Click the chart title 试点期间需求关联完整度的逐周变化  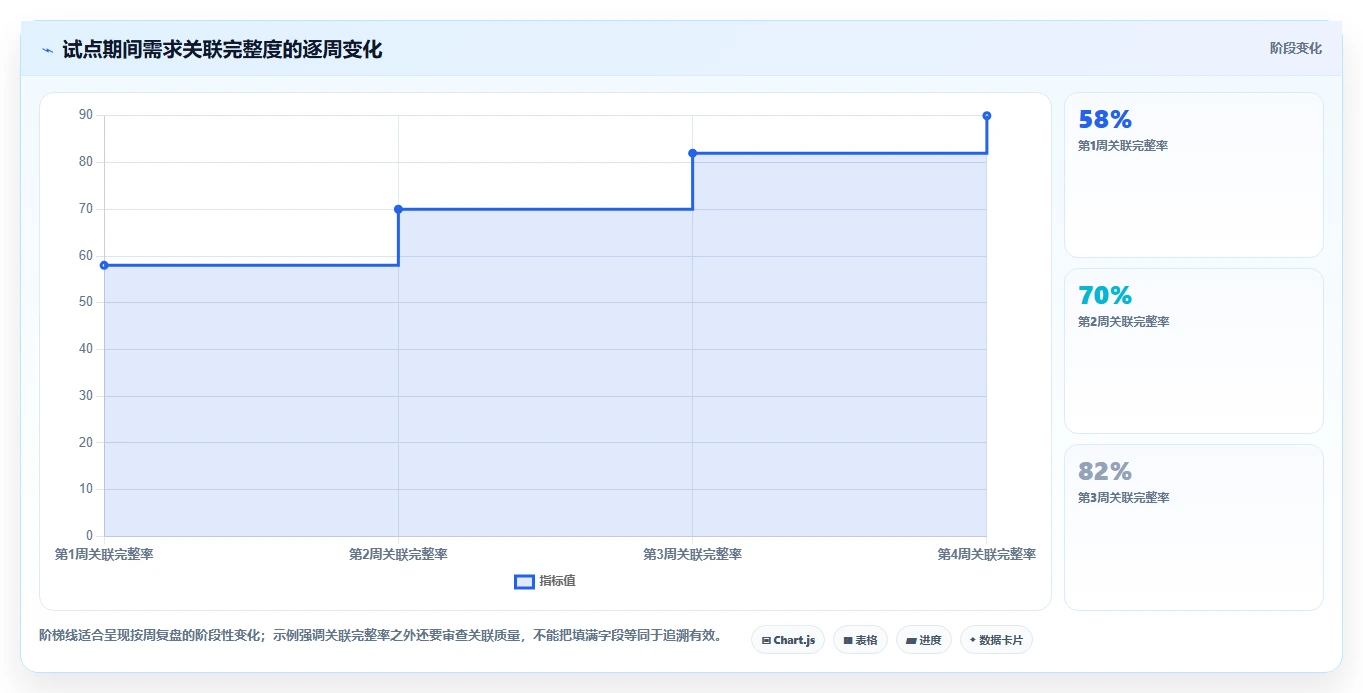[x=222, y=49]
